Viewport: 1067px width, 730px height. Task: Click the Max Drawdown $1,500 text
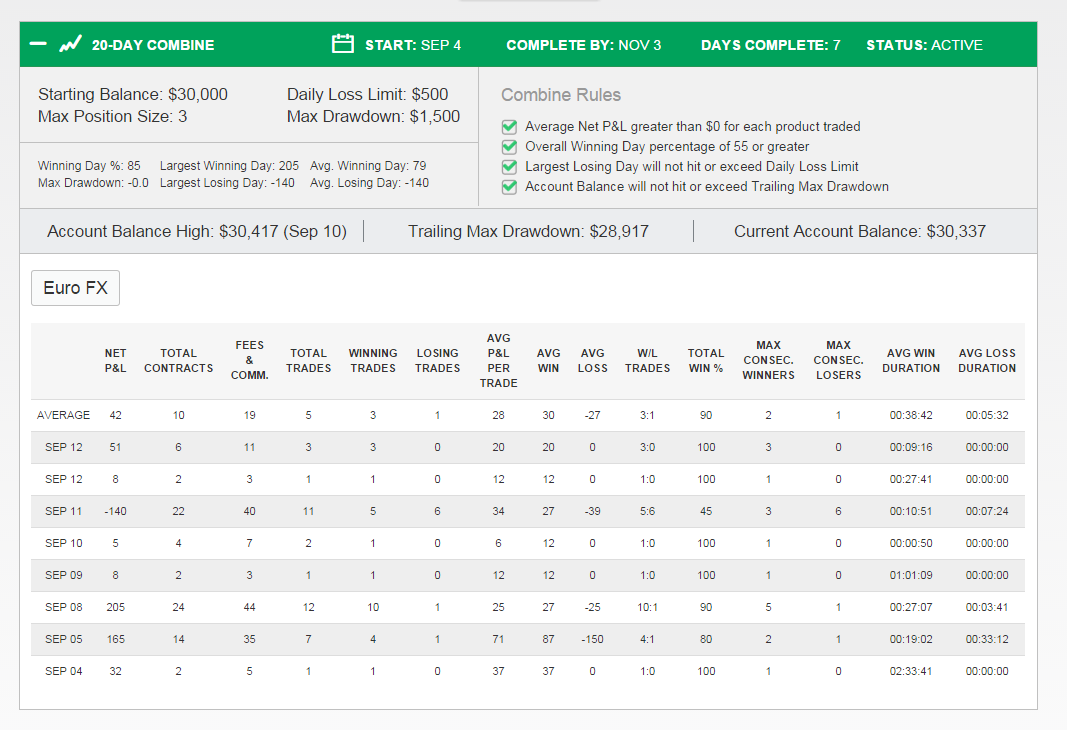374,116
